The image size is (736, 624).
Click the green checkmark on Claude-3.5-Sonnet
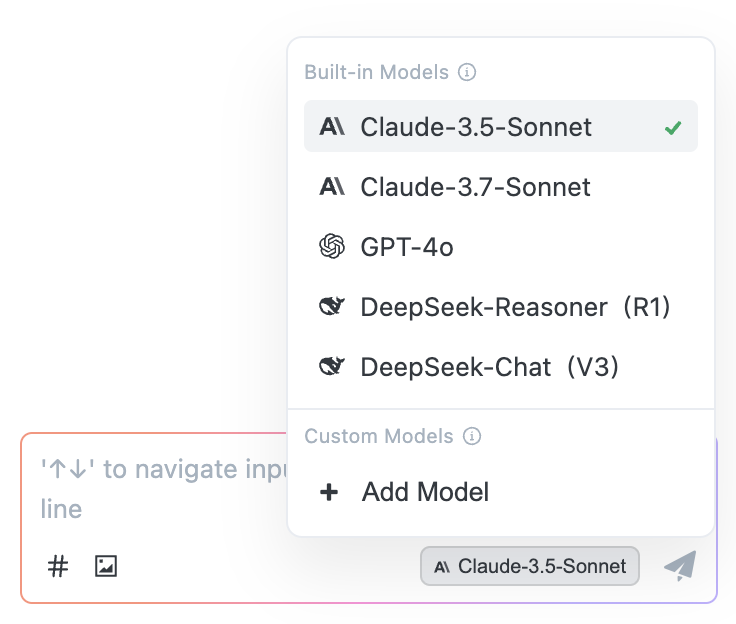pyautogui.click(x=673, y=128)
